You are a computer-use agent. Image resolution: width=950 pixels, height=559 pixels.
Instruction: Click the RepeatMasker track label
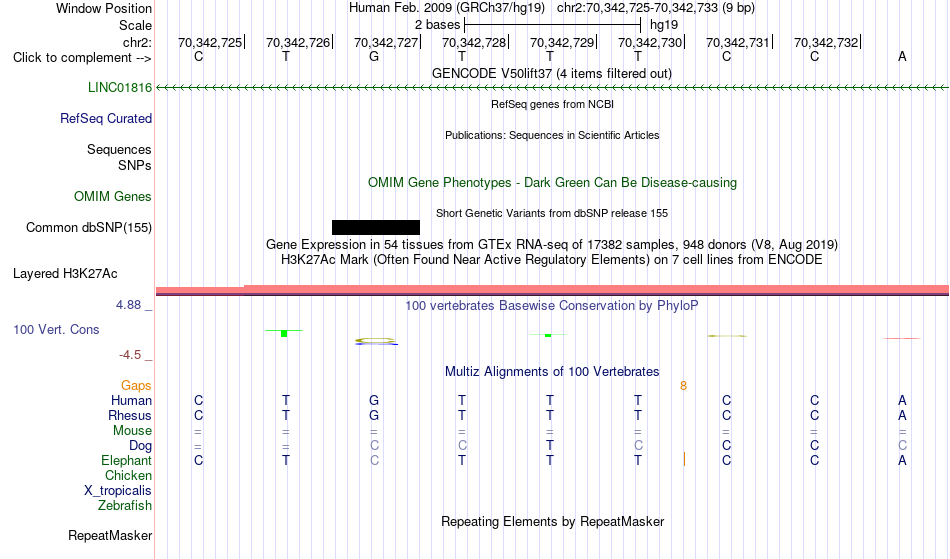(110, 535)
